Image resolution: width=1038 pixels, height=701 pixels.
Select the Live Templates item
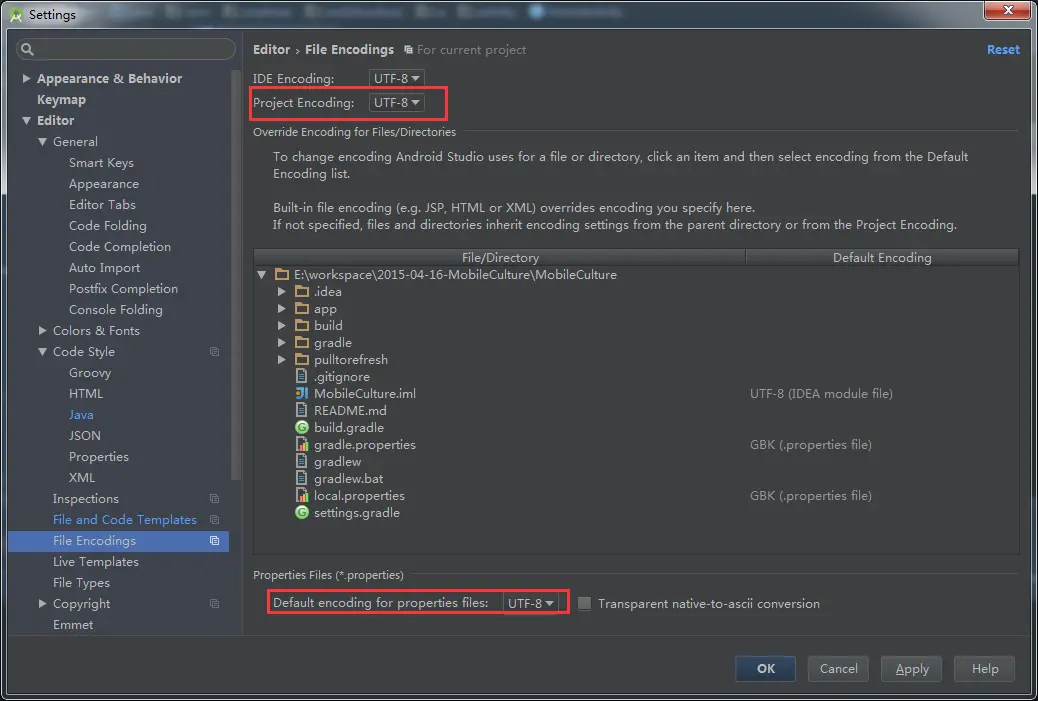coord(96,561)
